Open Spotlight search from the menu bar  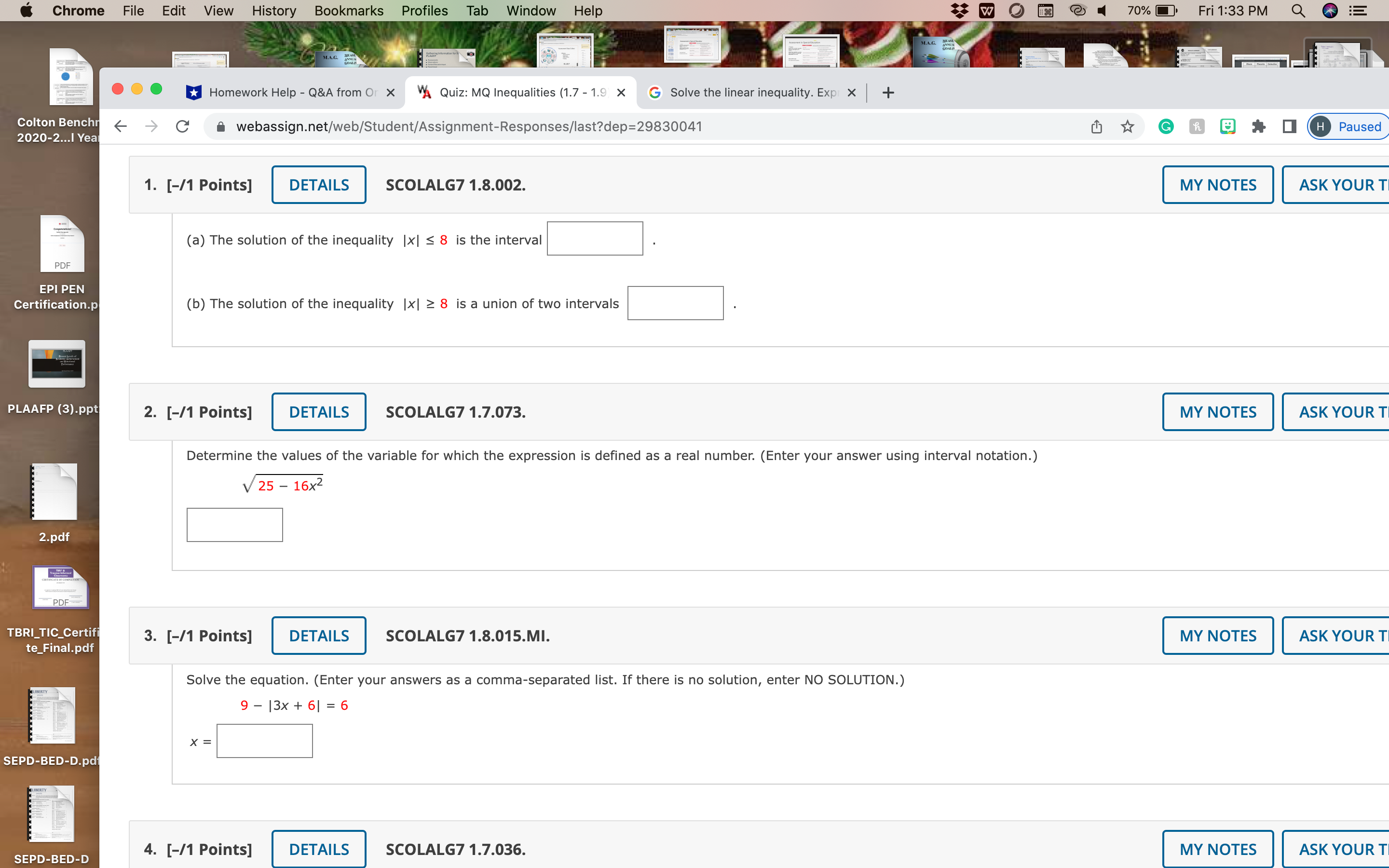(1298, 10)
